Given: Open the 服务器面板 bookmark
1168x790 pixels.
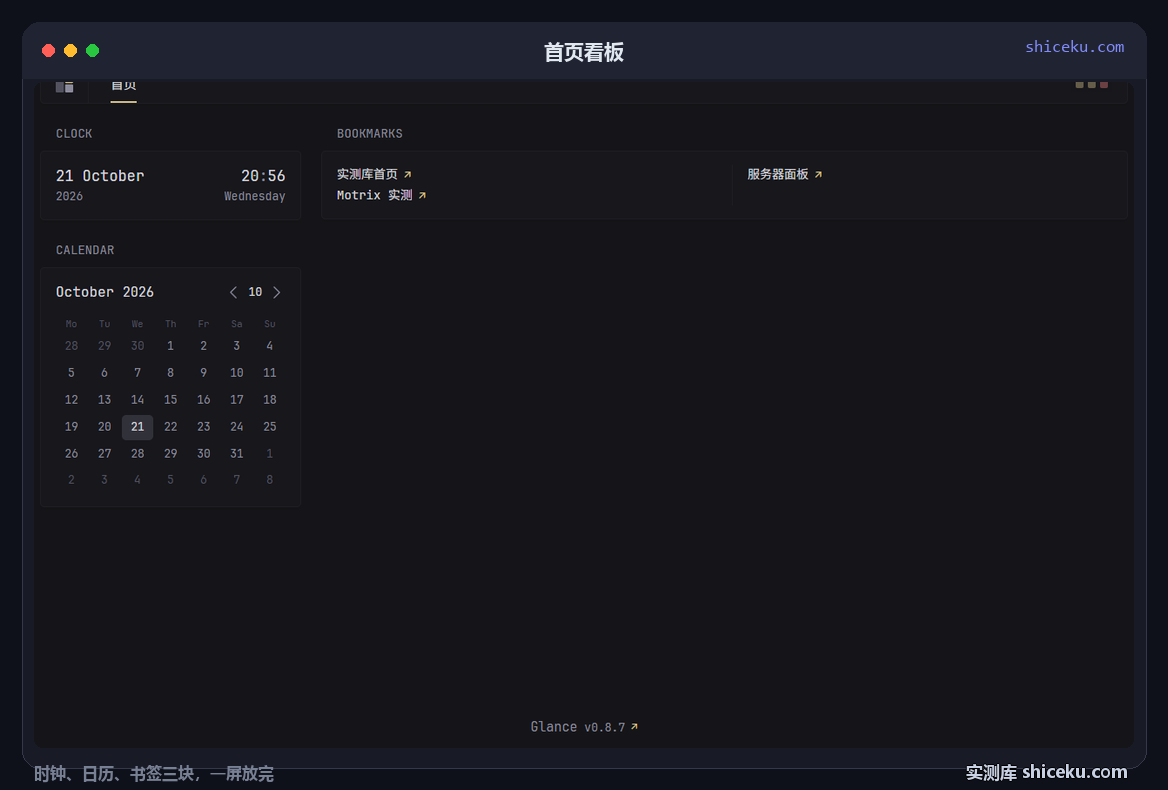Looking at the screenshot, I should [x=778, y=174].
